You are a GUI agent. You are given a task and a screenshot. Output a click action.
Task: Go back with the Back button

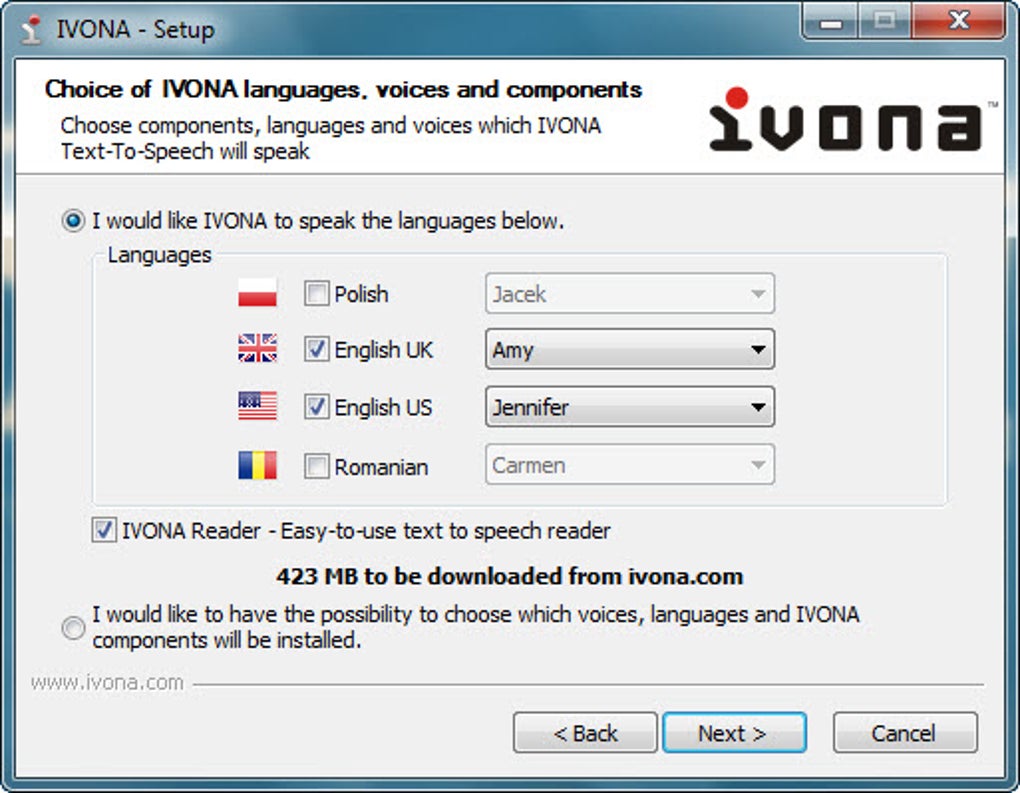[x=585, y=733]
